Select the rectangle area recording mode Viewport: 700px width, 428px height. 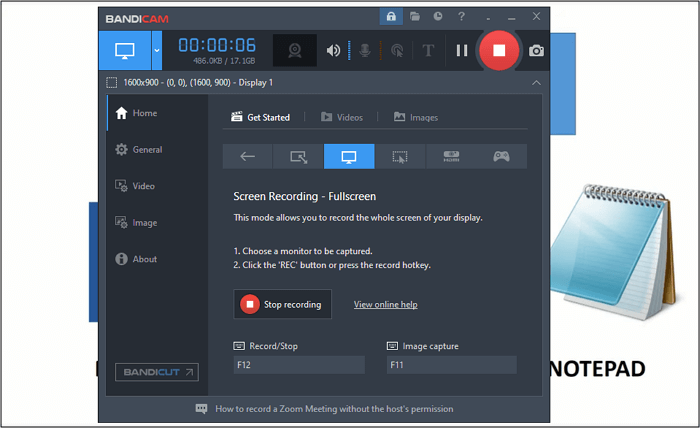(298, 156)
